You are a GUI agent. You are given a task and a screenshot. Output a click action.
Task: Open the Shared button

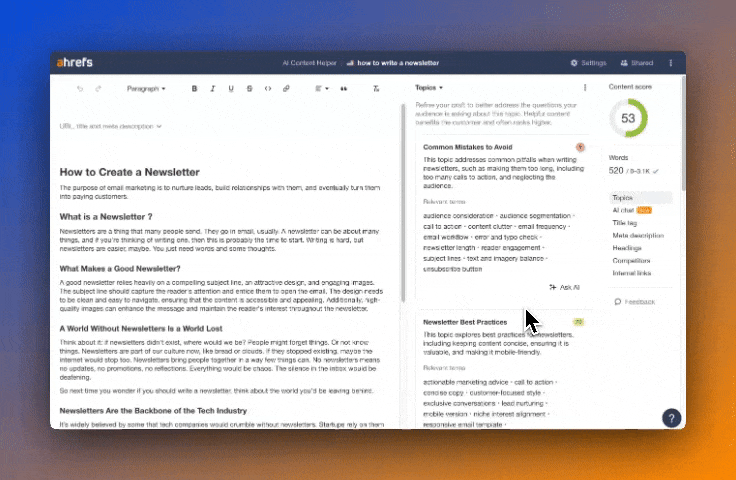(x=636, y=63)
